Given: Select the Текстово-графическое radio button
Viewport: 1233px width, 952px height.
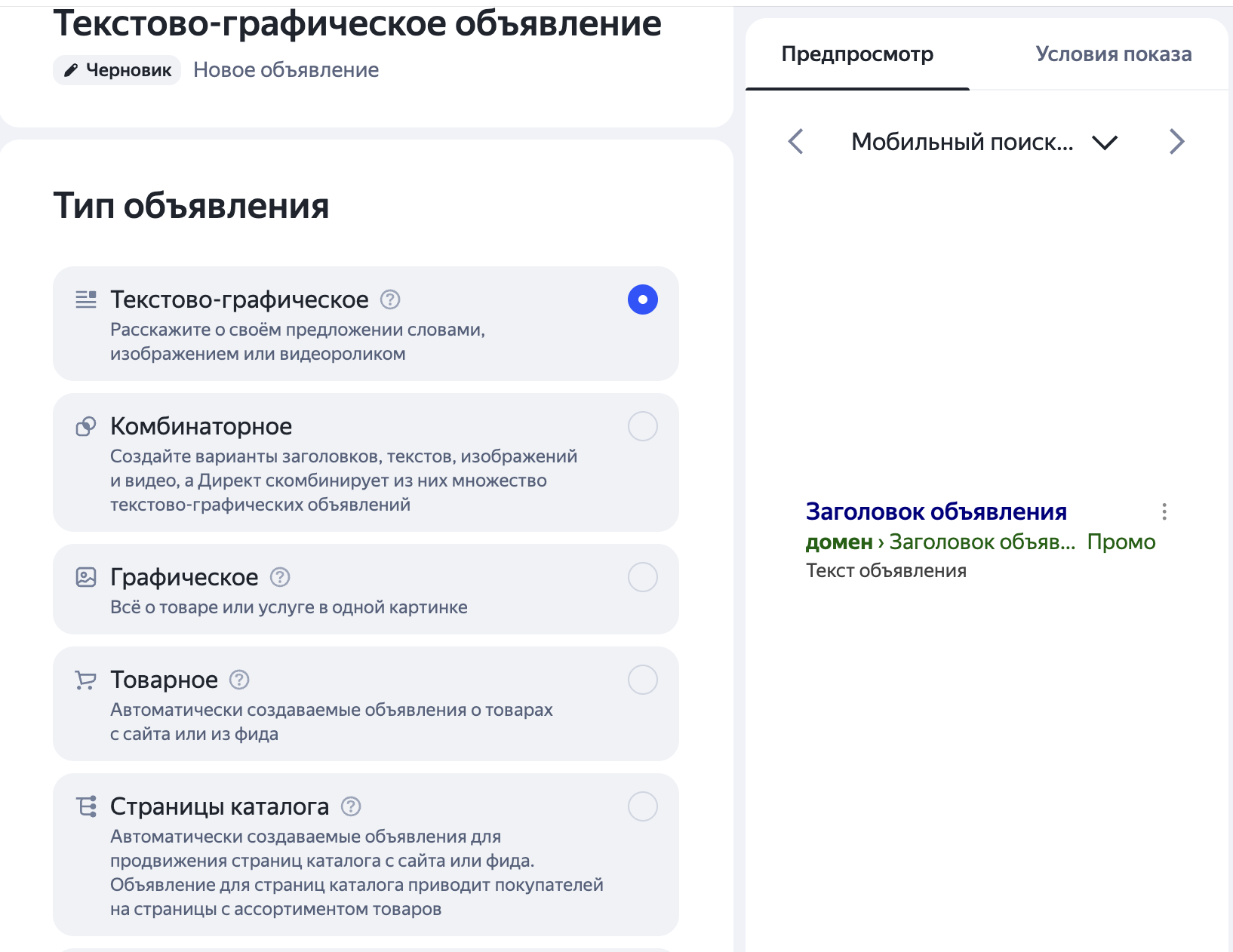Looking at the screenshot, I should [x=642, y=299].
